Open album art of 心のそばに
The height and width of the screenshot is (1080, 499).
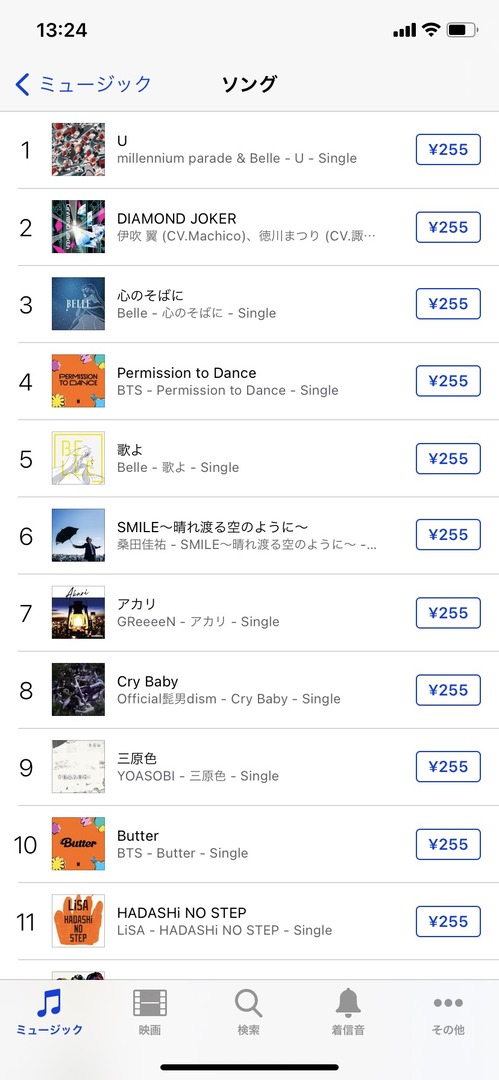pyautogui.click(x=79, y=304)
